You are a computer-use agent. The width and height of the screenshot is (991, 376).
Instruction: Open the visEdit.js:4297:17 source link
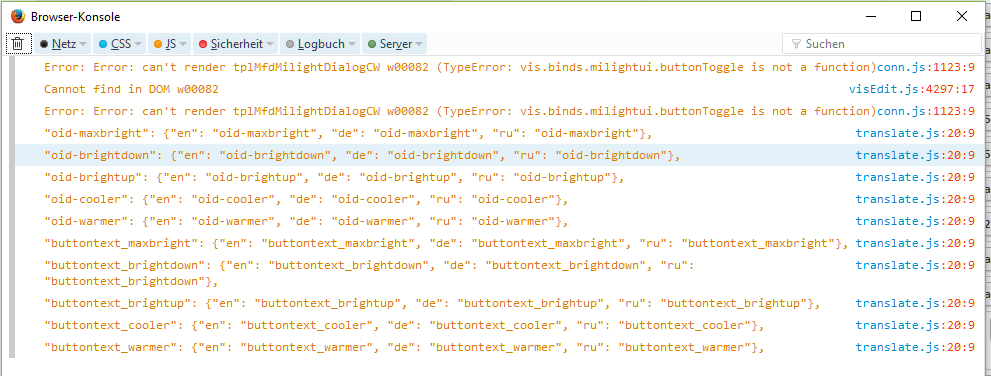(x=911, y=89)
